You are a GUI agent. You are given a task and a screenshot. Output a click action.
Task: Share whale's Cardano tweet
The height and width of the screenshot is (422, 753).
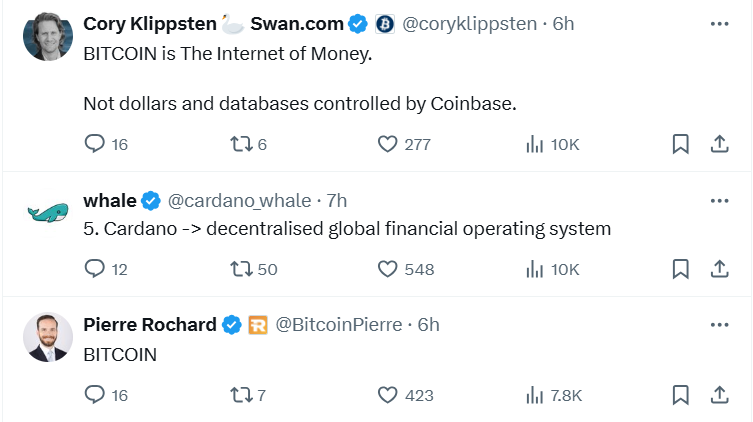pos(718,268)
